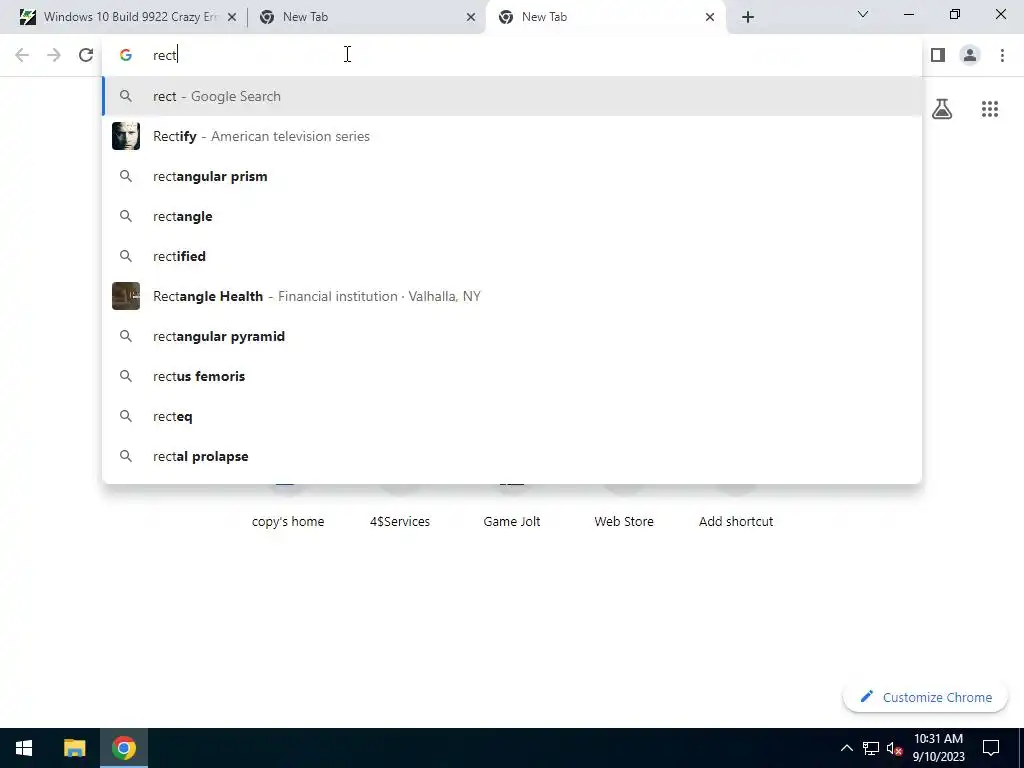Screen dimensions: 1024x768
Task: Open the taskbar clock and date
Action: pos(938,748)
